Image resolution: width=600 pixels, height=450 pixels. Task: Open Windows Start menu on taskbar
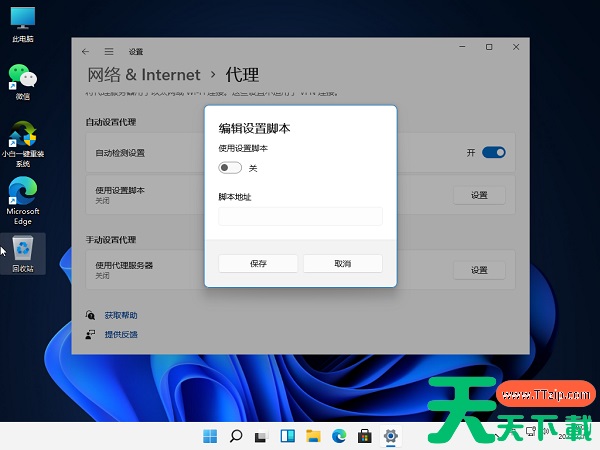pyautogui.click(x=210, y=436)
